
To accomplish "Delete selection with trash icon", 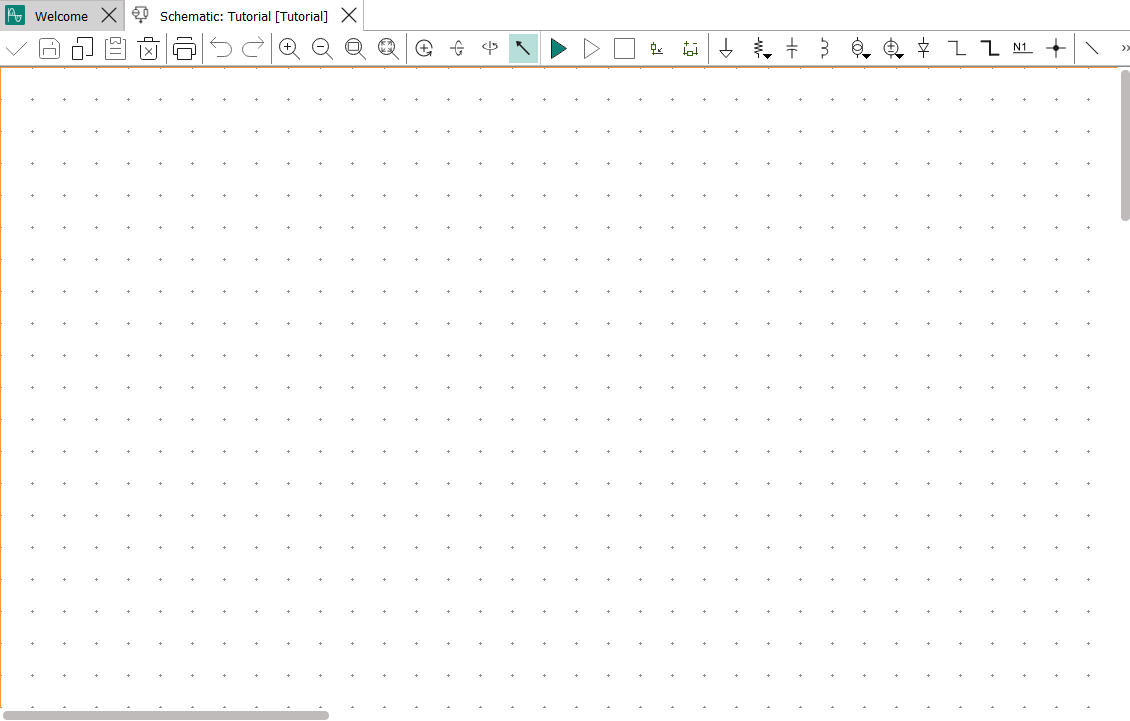I will [x=148, y=49].
